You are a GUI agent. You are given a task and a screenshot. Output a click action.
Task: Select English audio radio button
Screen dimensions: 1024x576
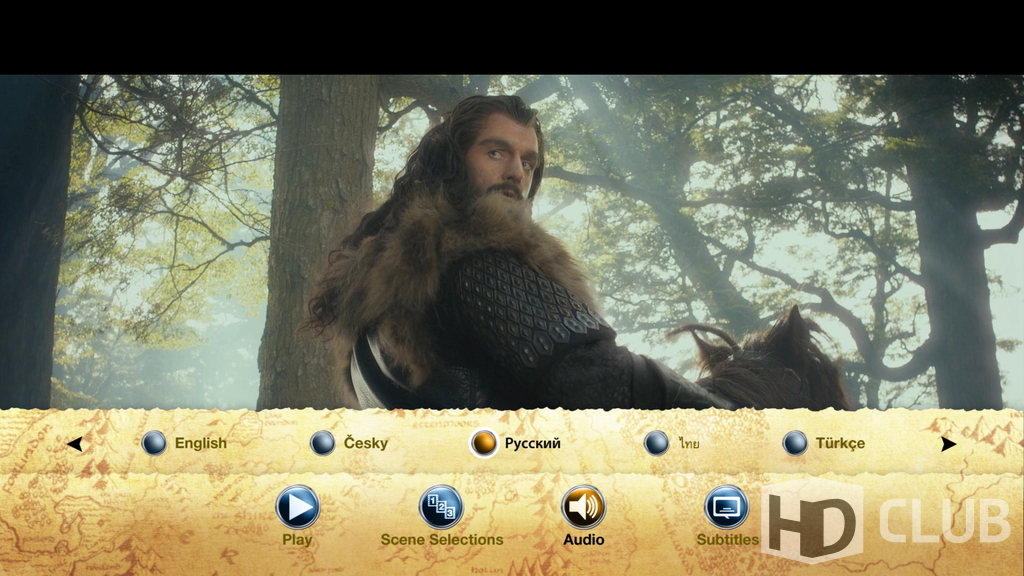click(x=154, y=443)
